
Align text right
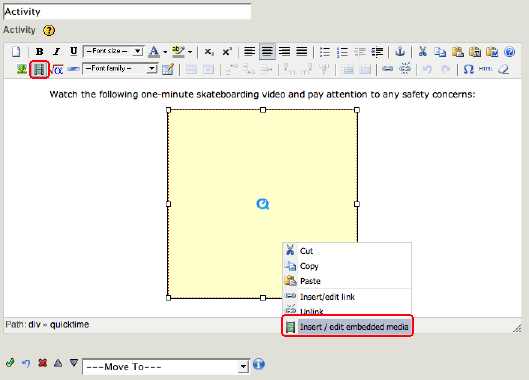tap(284, 52)
